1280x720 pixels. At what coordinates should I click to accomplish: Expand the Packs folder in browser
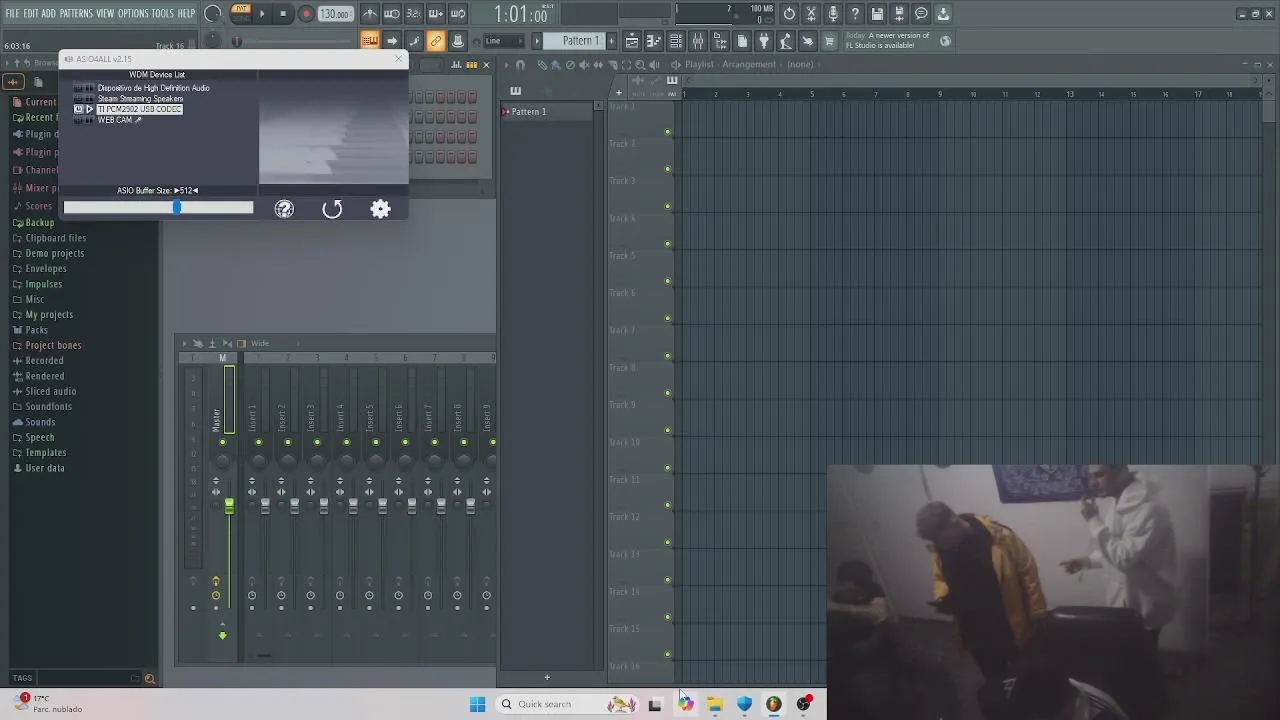pos(36,330)
